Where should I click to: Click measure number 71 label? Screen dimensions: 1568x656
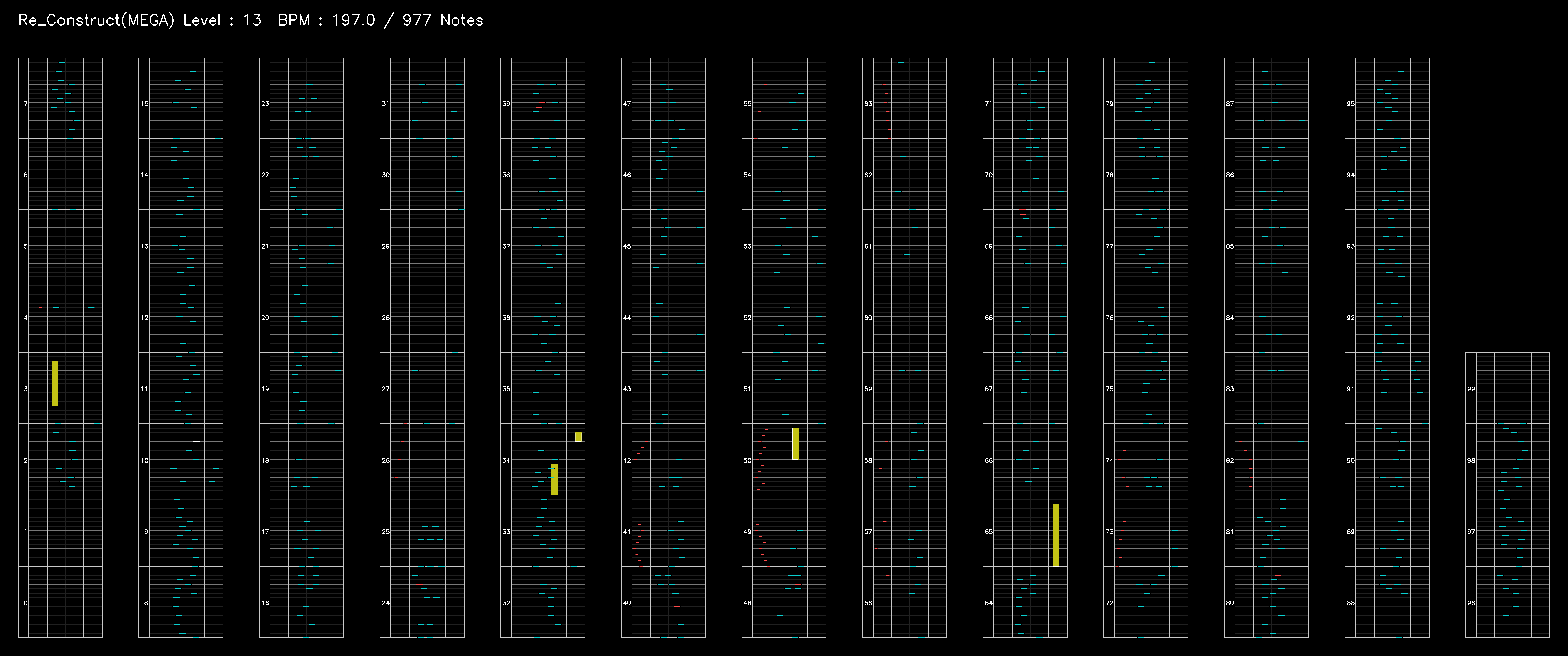(x=988, y=104)
